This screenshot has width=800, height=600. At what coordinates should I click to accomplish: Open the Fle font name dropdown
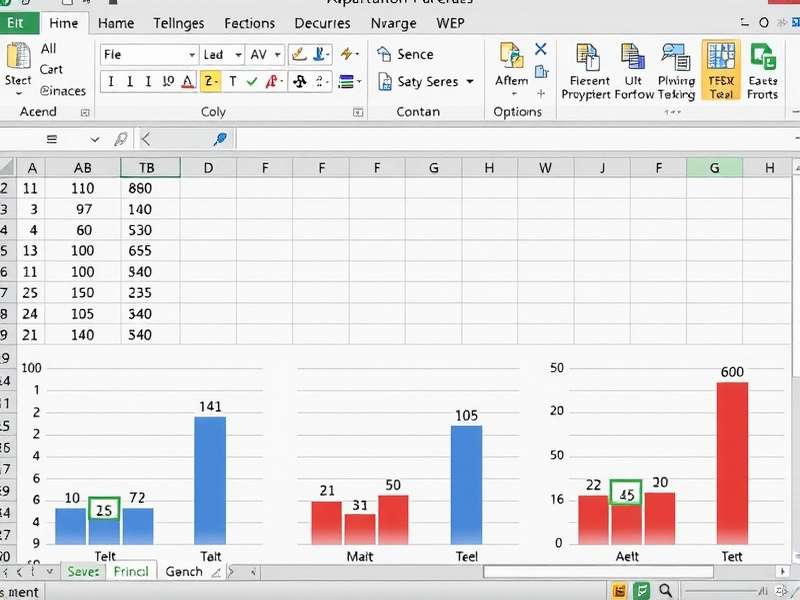click(x=149, y=55)
